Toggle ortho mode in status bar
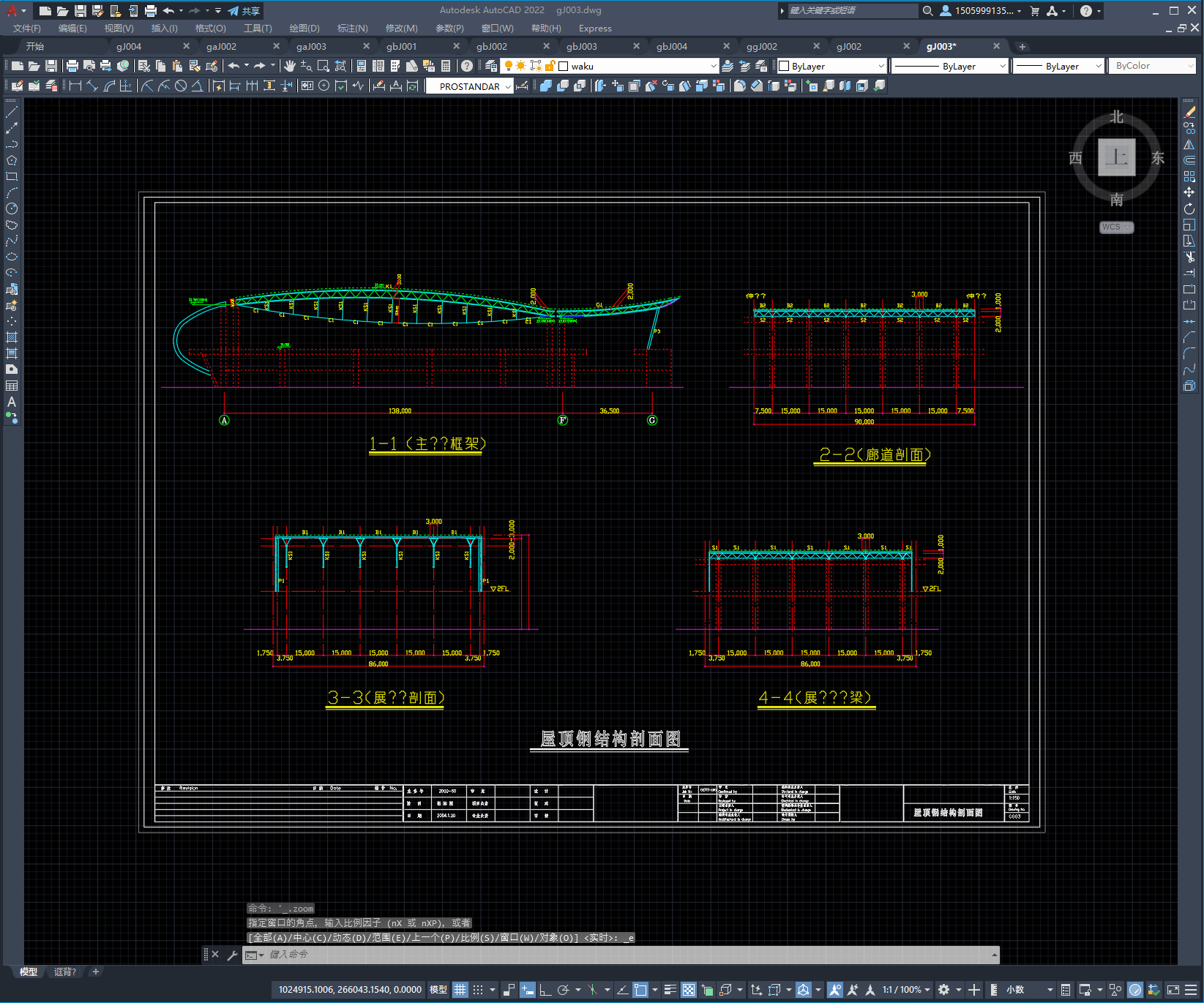 (545, 990)
